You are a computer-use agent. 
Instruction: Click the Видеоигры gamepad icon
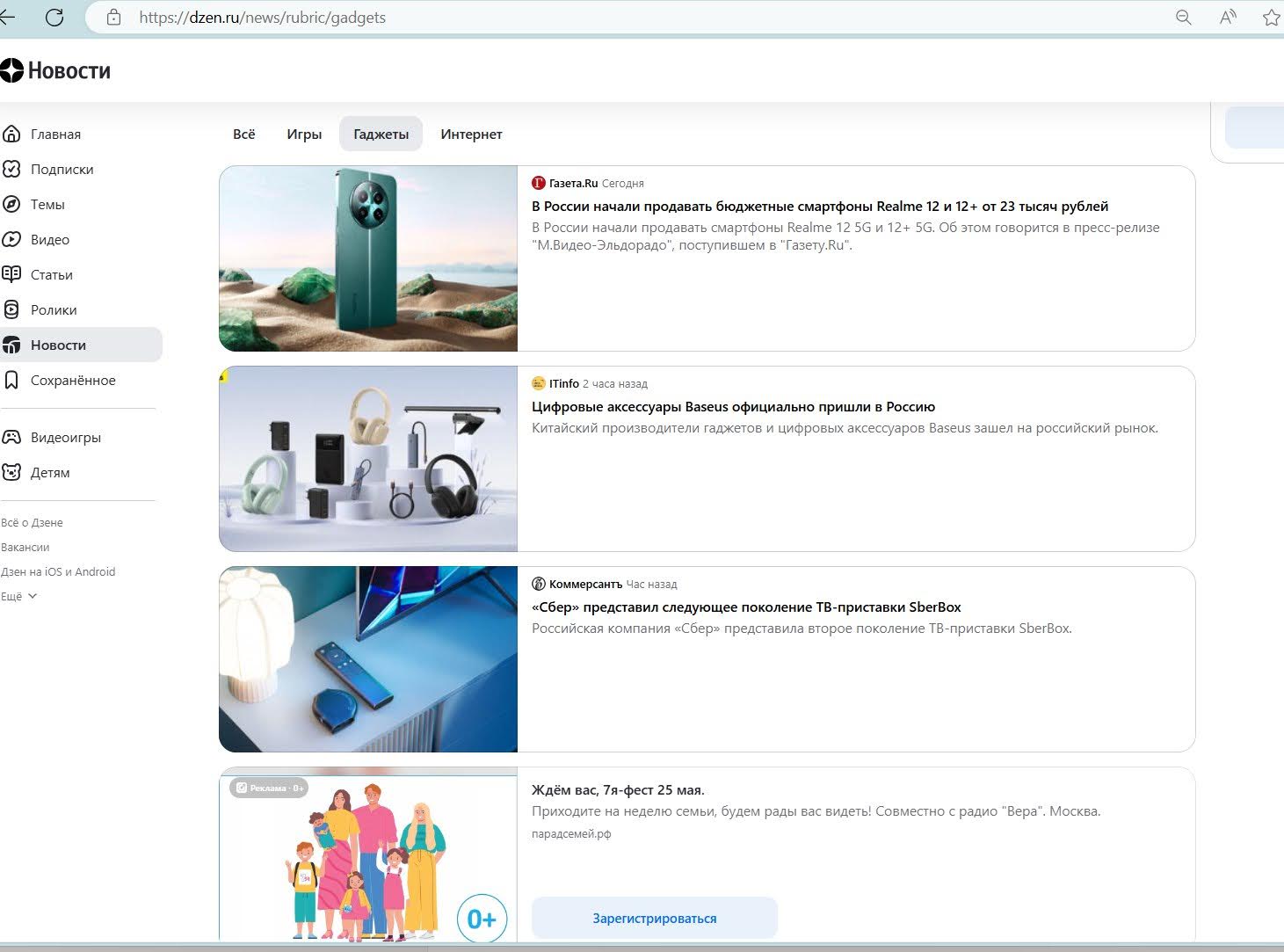[x=11, y=437]
